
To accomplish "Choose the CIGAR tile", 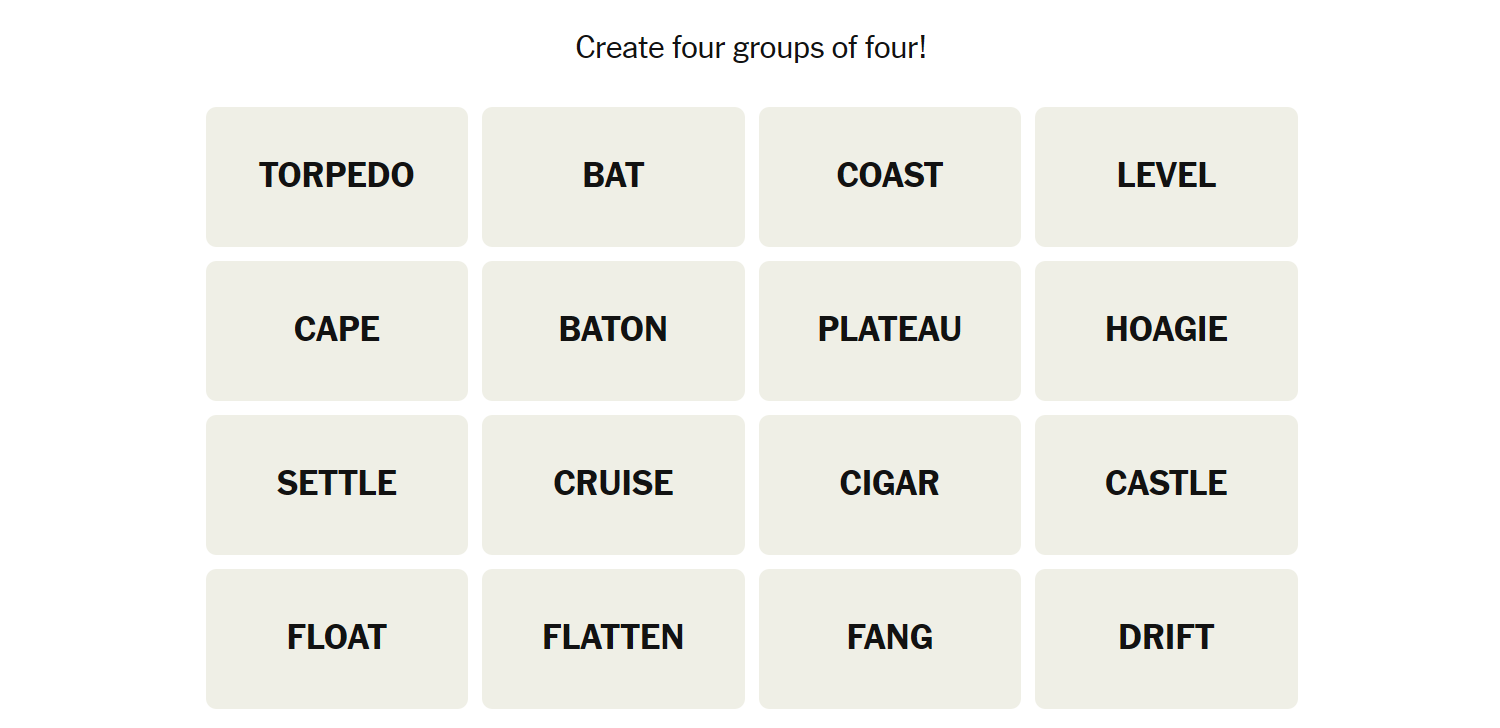I will (x=889, y=484).
